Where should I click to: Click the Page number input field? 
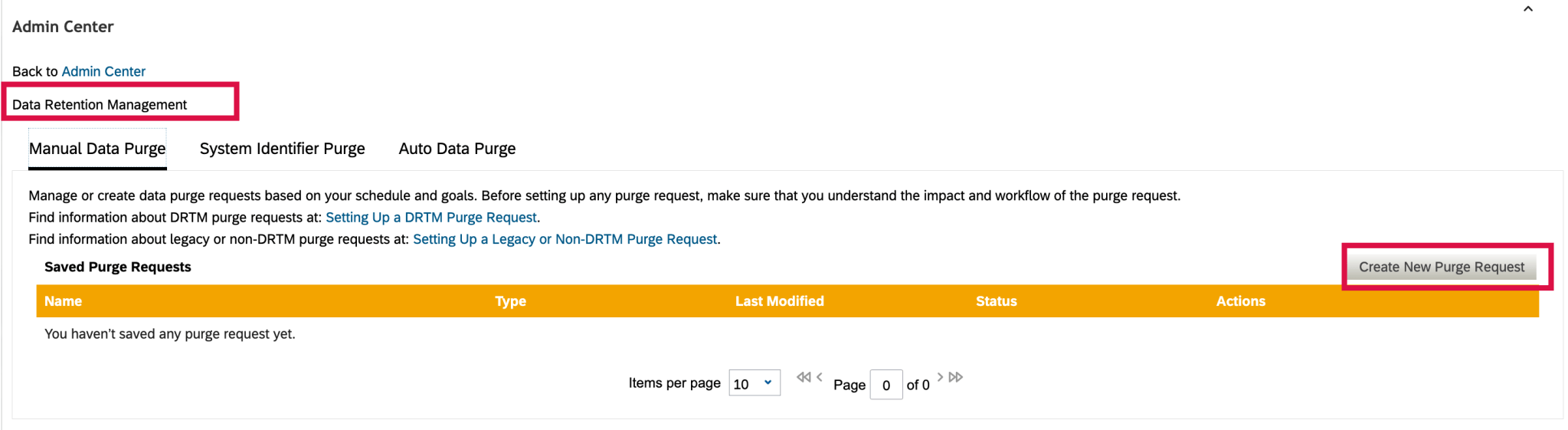click(x=885, y=385)
